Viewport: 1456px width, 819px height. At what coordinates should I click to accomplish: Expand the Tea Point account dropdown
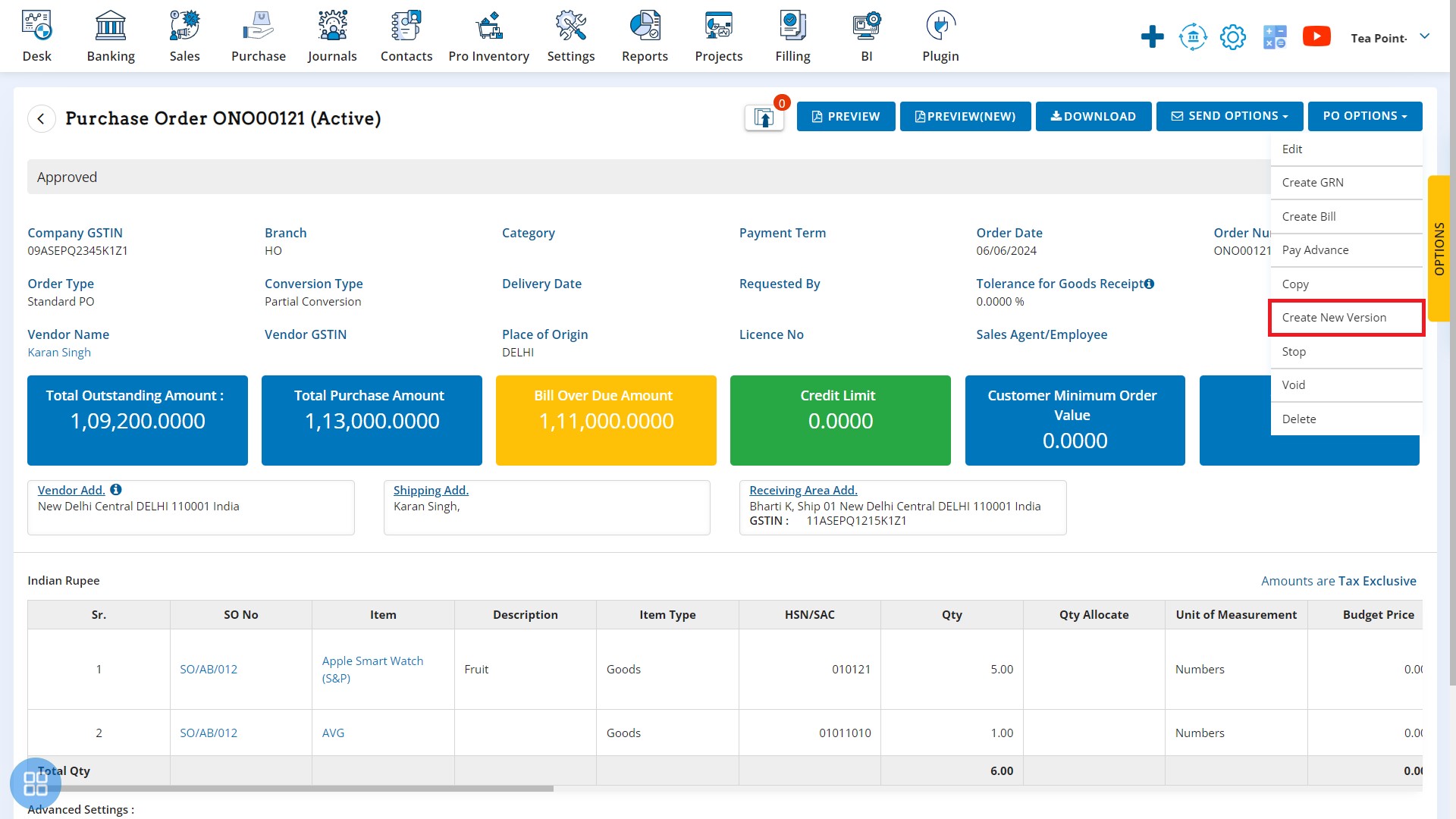[1424, 36]
